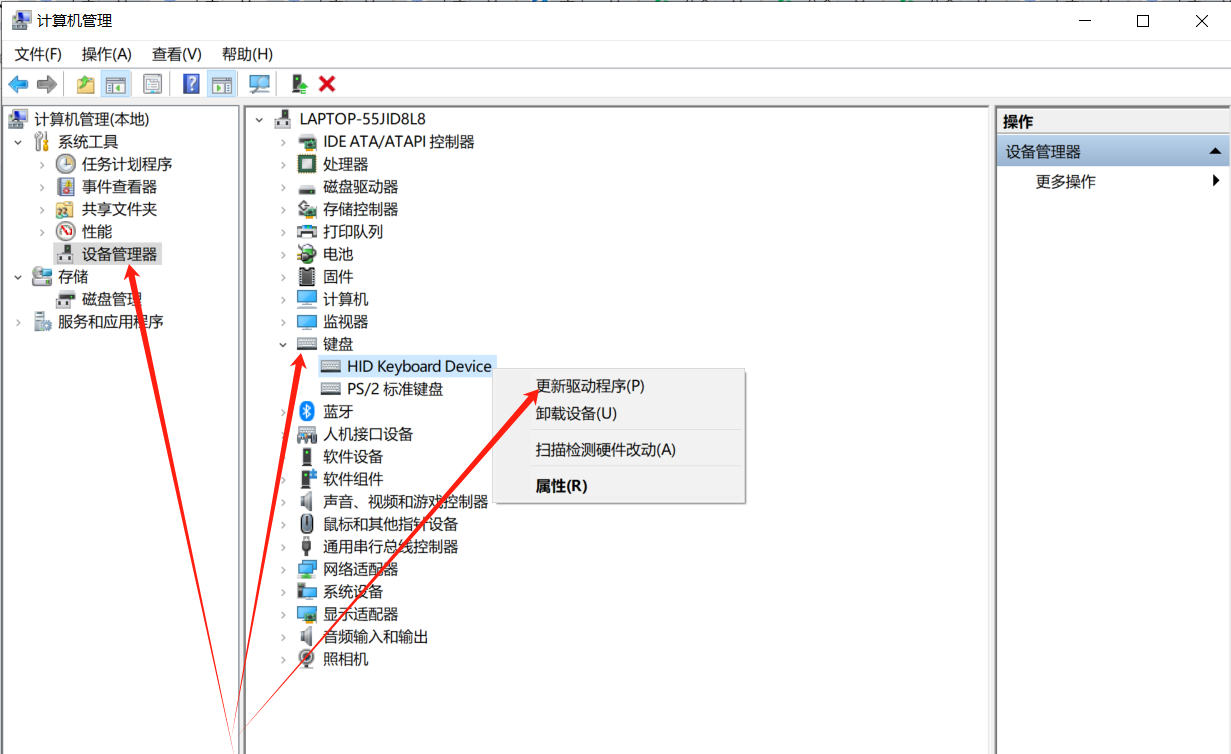The width and height of the screenshot is (1231, 754).
Task: Expand the 软件设备 category
Action: point(283,457)
